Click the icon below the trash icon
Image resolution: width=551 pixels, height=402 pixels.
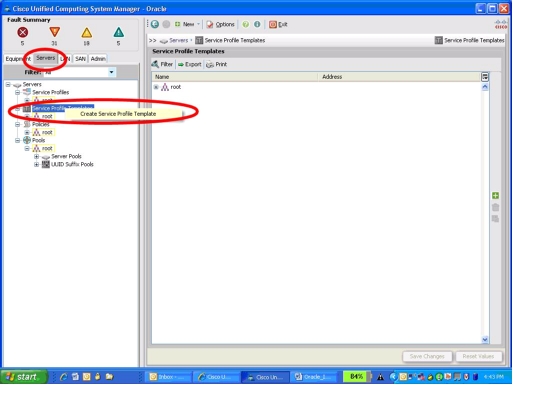[x=495, y=219]
